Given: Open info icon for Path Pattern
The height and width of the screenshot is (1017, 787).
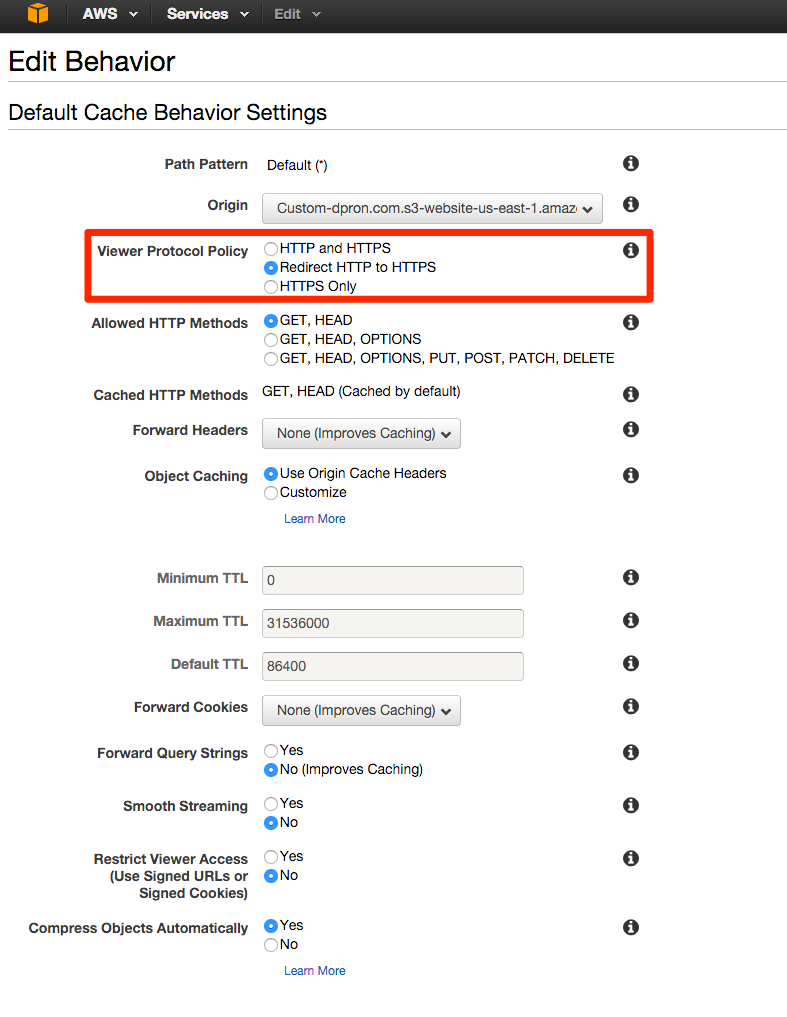Looking at the screenshot, I should (631, 163).
